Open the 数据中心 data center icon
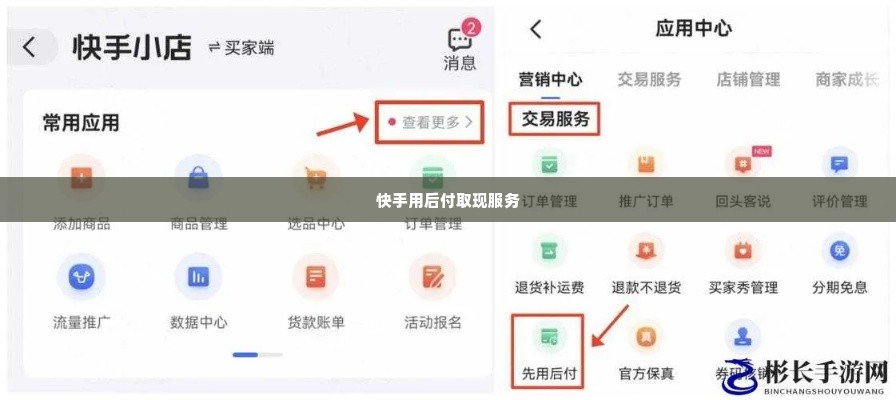This screenshot has width=896, height=400. point(198,278)
